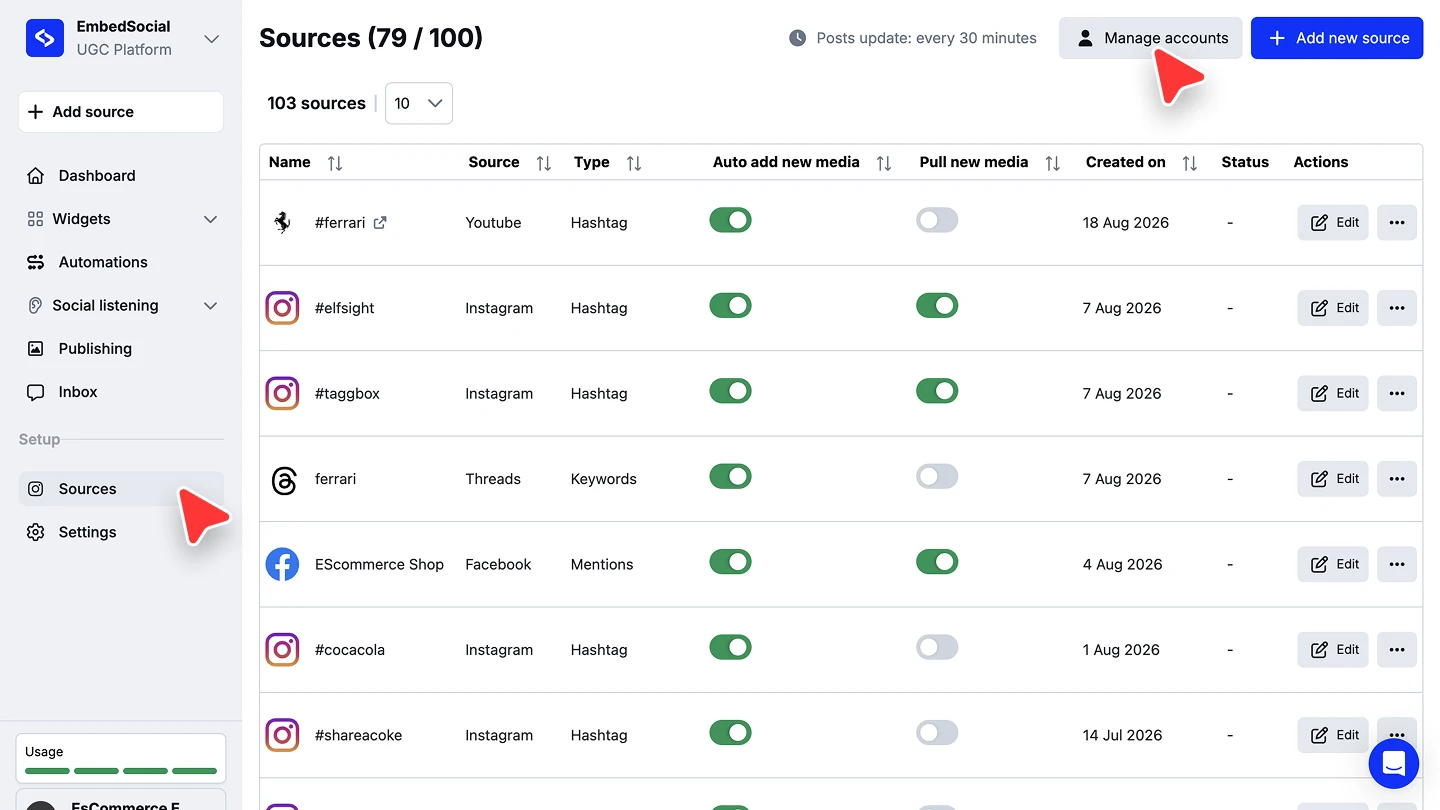Viewport: 1440px width, 810px height.
Task: Open more options for EScommerce Shop row
Action: tap(1397, 564)
